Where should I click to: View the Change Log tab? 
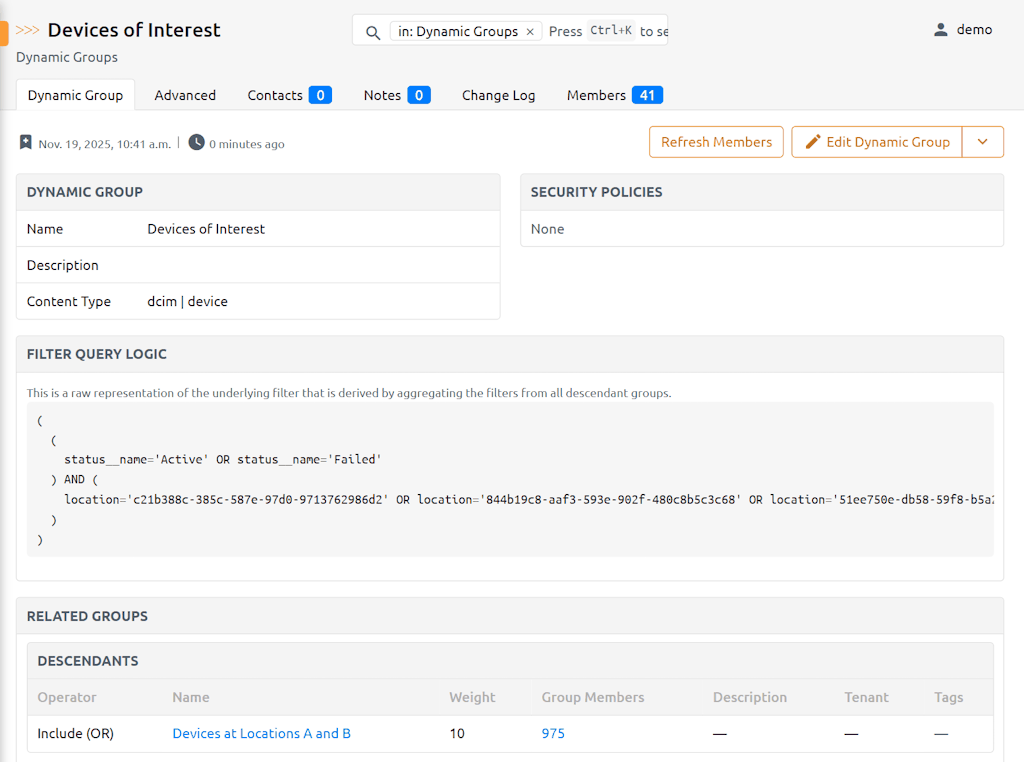[x=498, y=95]
